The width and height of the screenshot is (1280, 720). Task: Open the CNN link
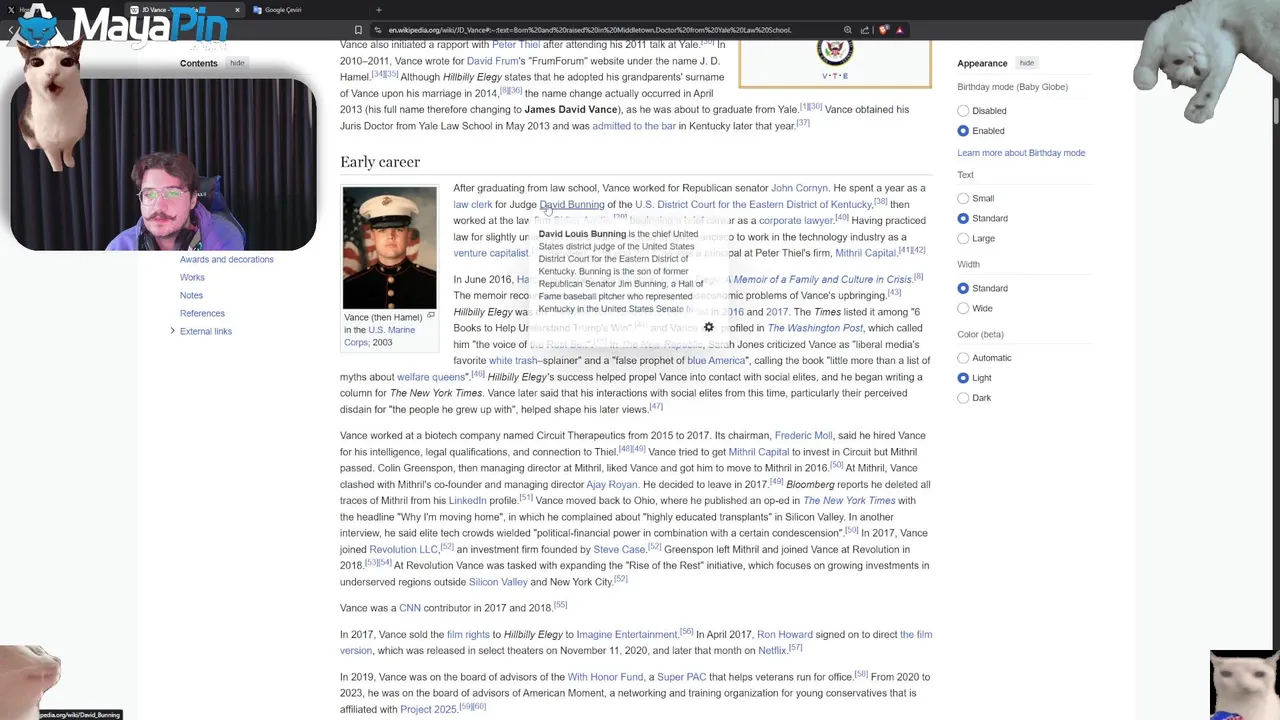point(410,608)
